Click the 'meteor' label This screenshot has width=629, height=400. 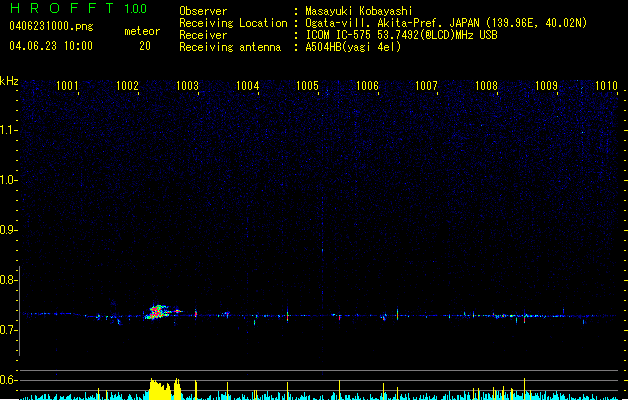tap(142, 31)
